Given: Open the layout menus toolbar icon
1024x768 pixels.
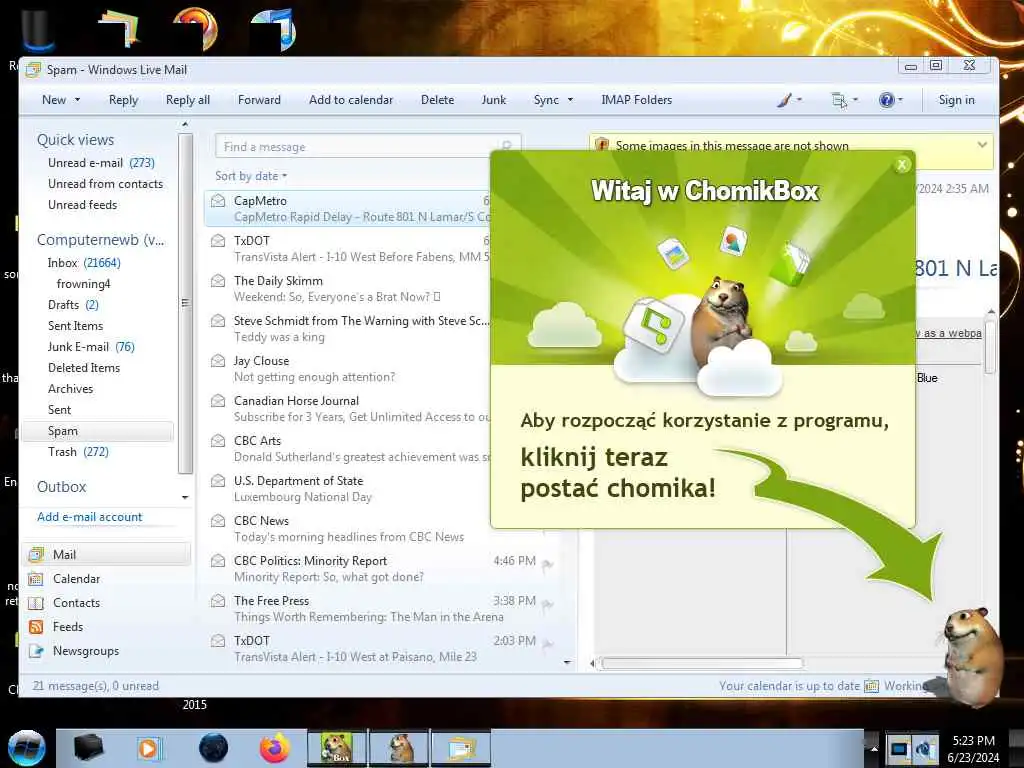Looking at the screenshot, I should click(839, 100).
